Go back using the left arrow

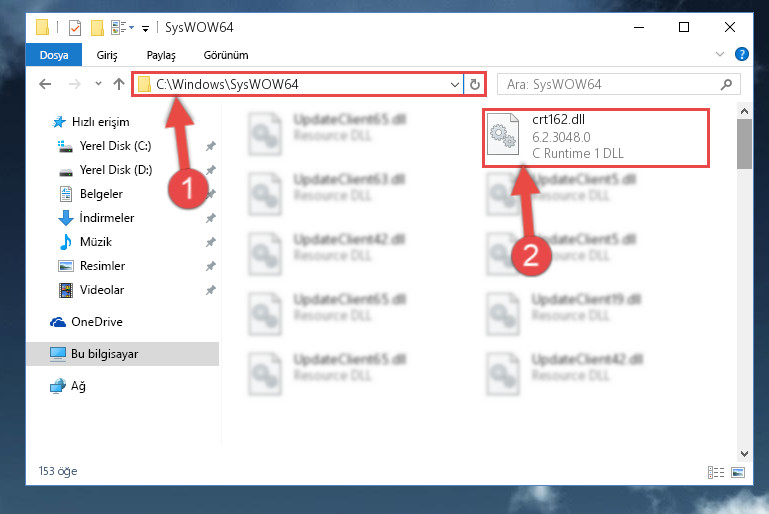[x=45, y=84]
